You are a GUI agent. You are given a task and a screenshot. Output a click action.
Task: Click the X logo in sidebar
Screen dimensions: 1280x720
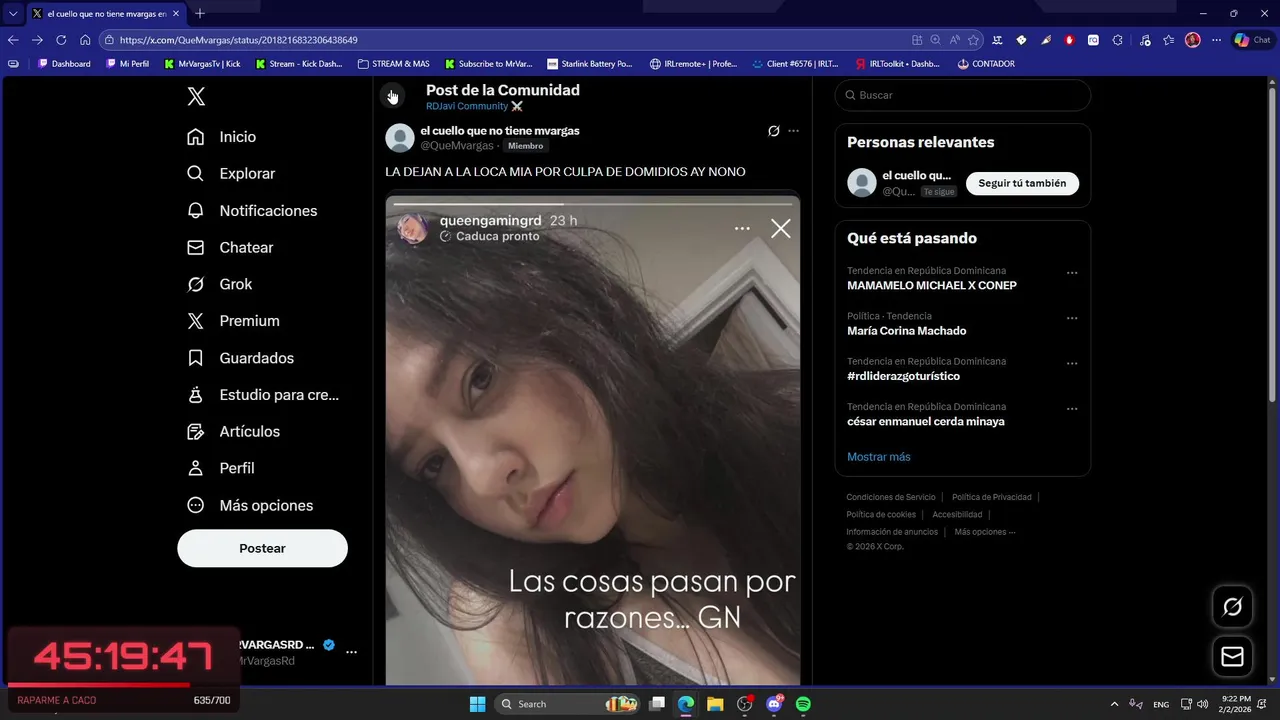pyautogui.click(x=196, y=96)
